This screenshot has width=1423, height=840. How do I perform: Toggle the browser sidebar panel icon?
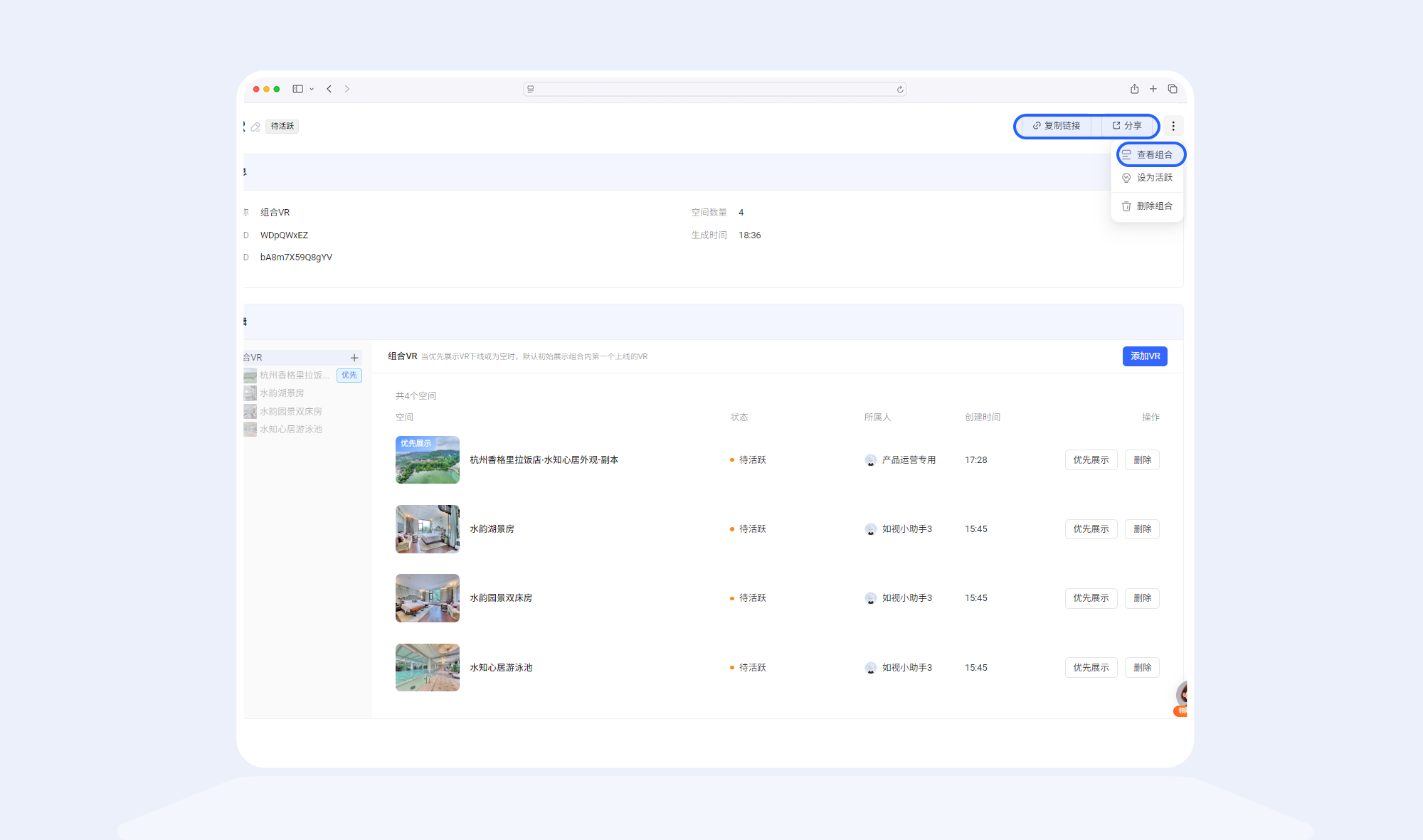(x=297, y=89)
